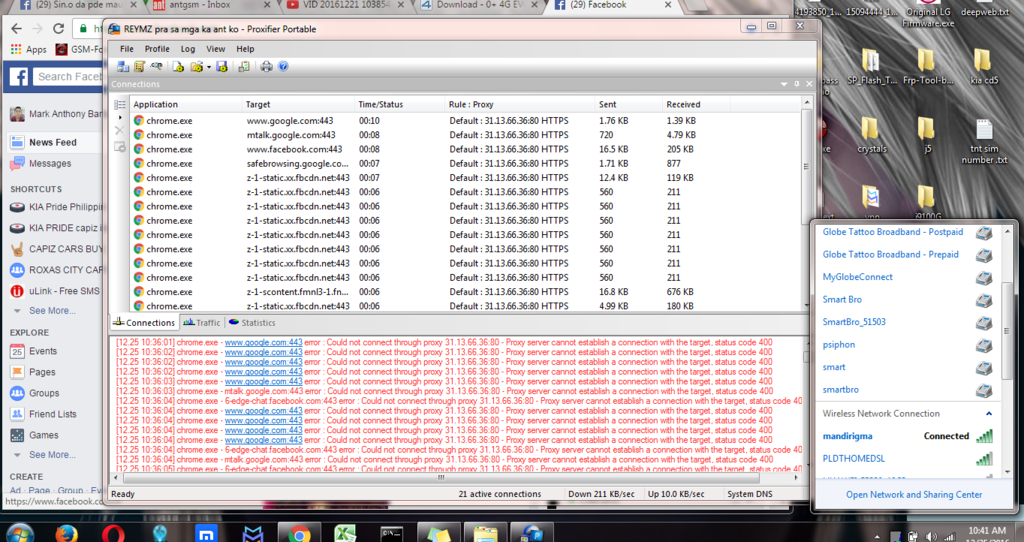The height and width of the screenshot is (542, 1024).
Task: Select the www.facebook.com:443 connection row
Action: click(466, 150)
